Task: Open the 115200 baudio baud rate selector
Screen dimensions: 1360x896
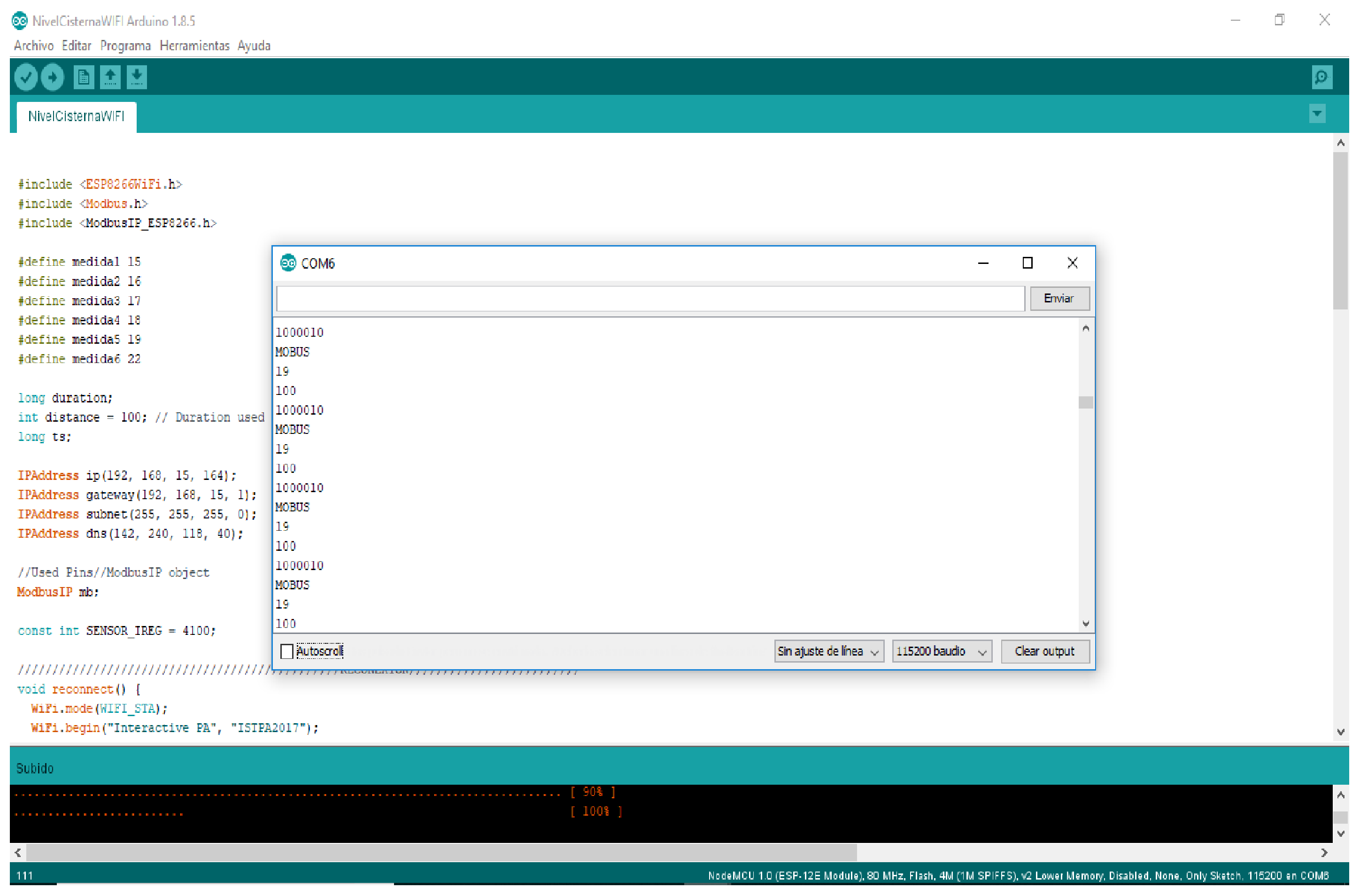Action: coord(941,651)
